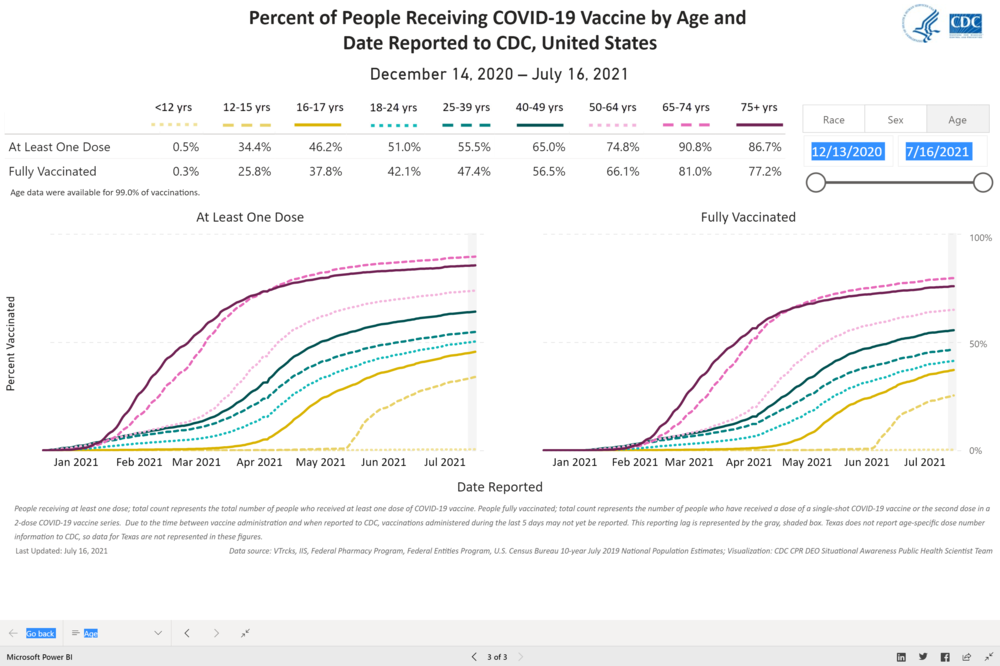Open the Age page dropdown

(157, 633)
